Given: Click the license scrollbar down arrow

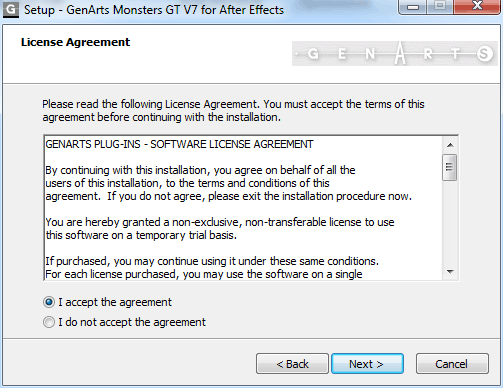Looking at the screenshot, I should coord(450,272).
